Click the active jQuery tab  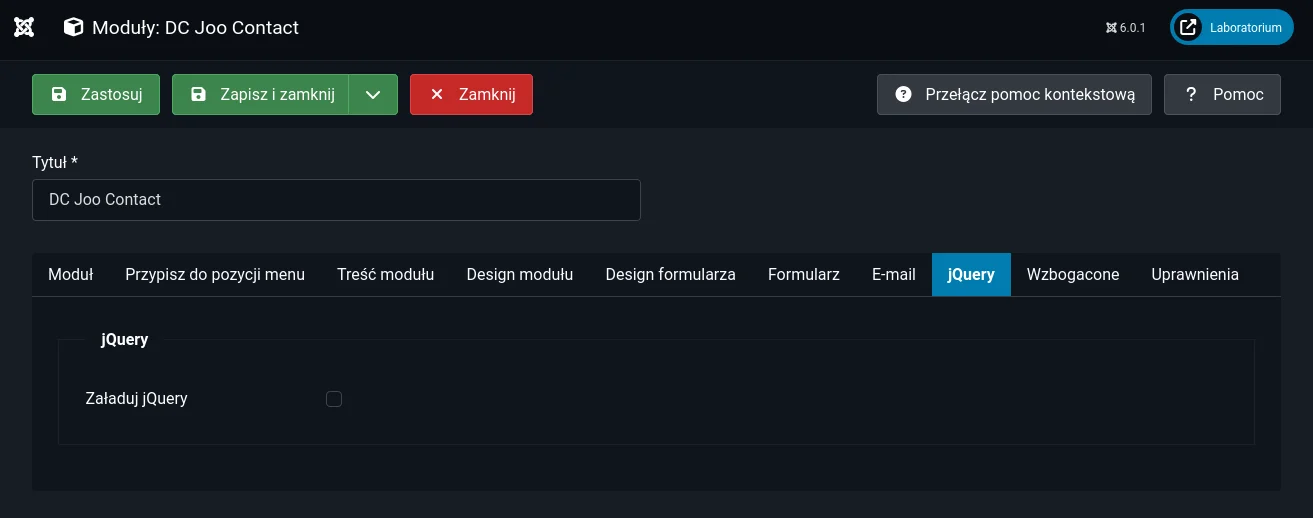[971, 274]
